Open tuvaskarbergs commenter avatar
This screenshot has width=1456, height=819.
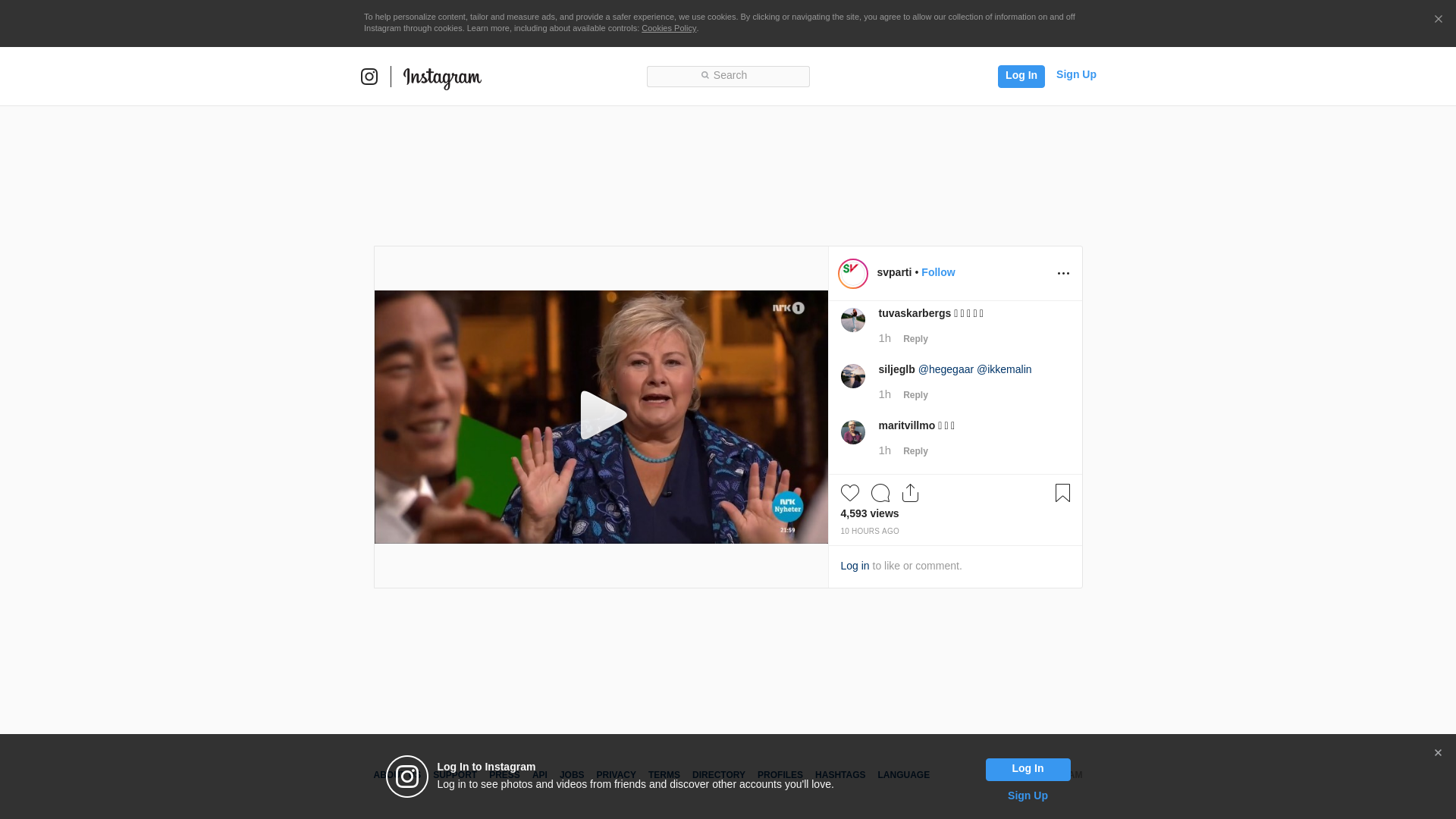(x=853, y=320)
